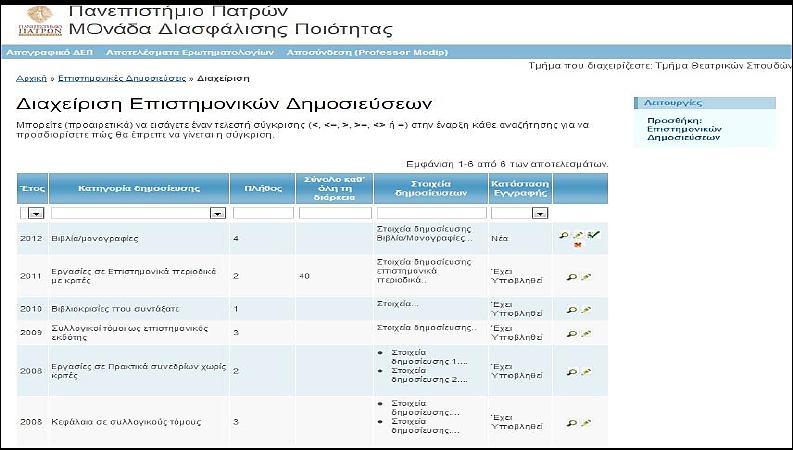This screenshot has width=793, height=450.
Task: Click the value 40 in Σύνολο column
Action: tap(304, 276)
